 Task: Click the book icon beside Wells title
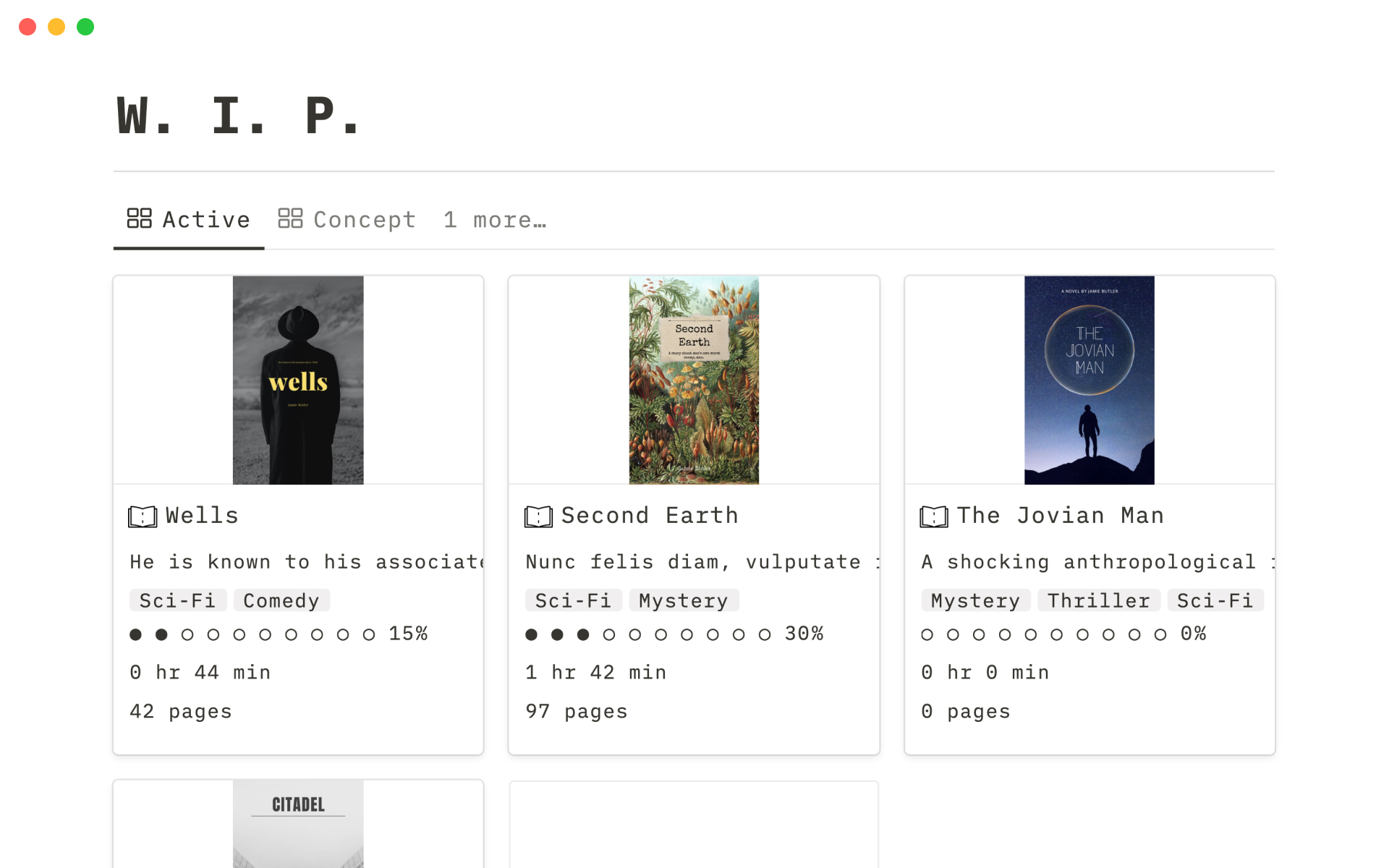pos(143,516)
